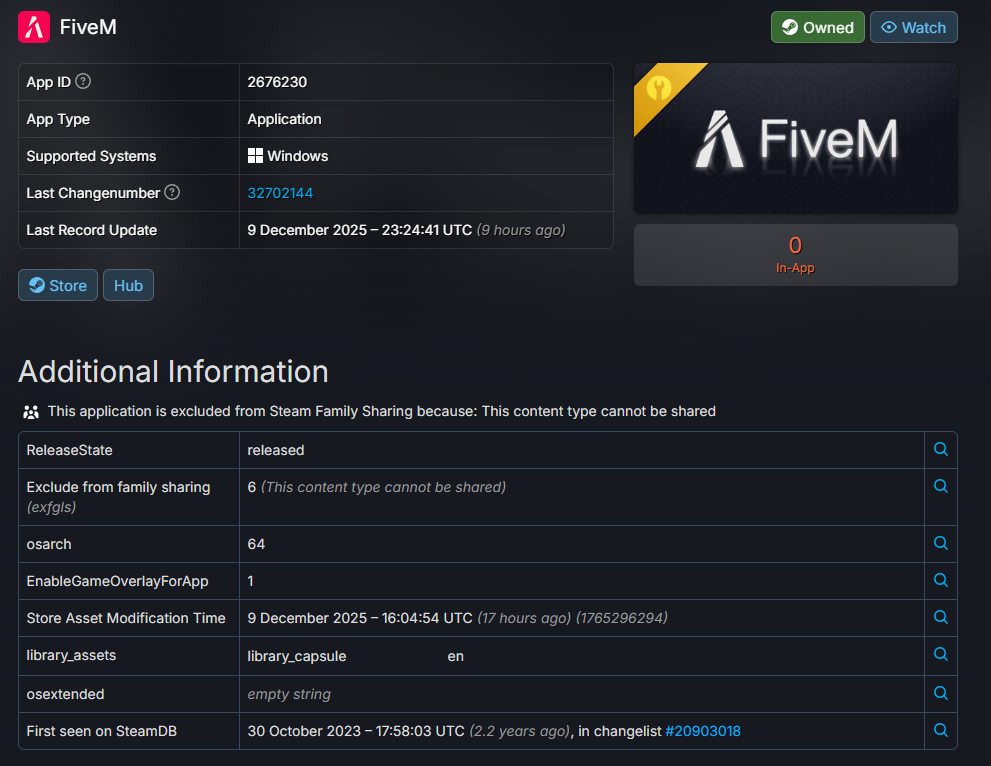This screenshot has height=766, width=991.
Task: Search the EnableGameOverlayForApp value
Action: 940,580
